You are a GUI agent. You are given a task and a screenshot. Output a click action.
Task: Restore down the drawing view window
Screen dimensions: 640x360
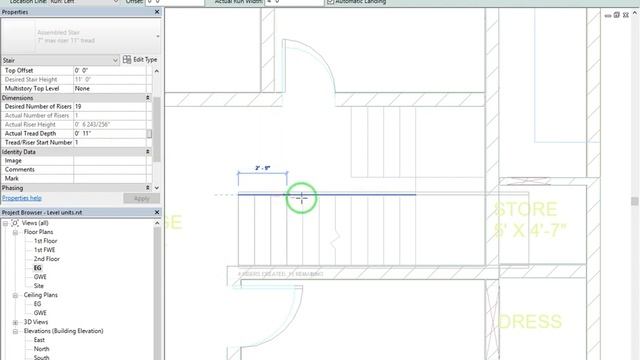coord(617,15)
